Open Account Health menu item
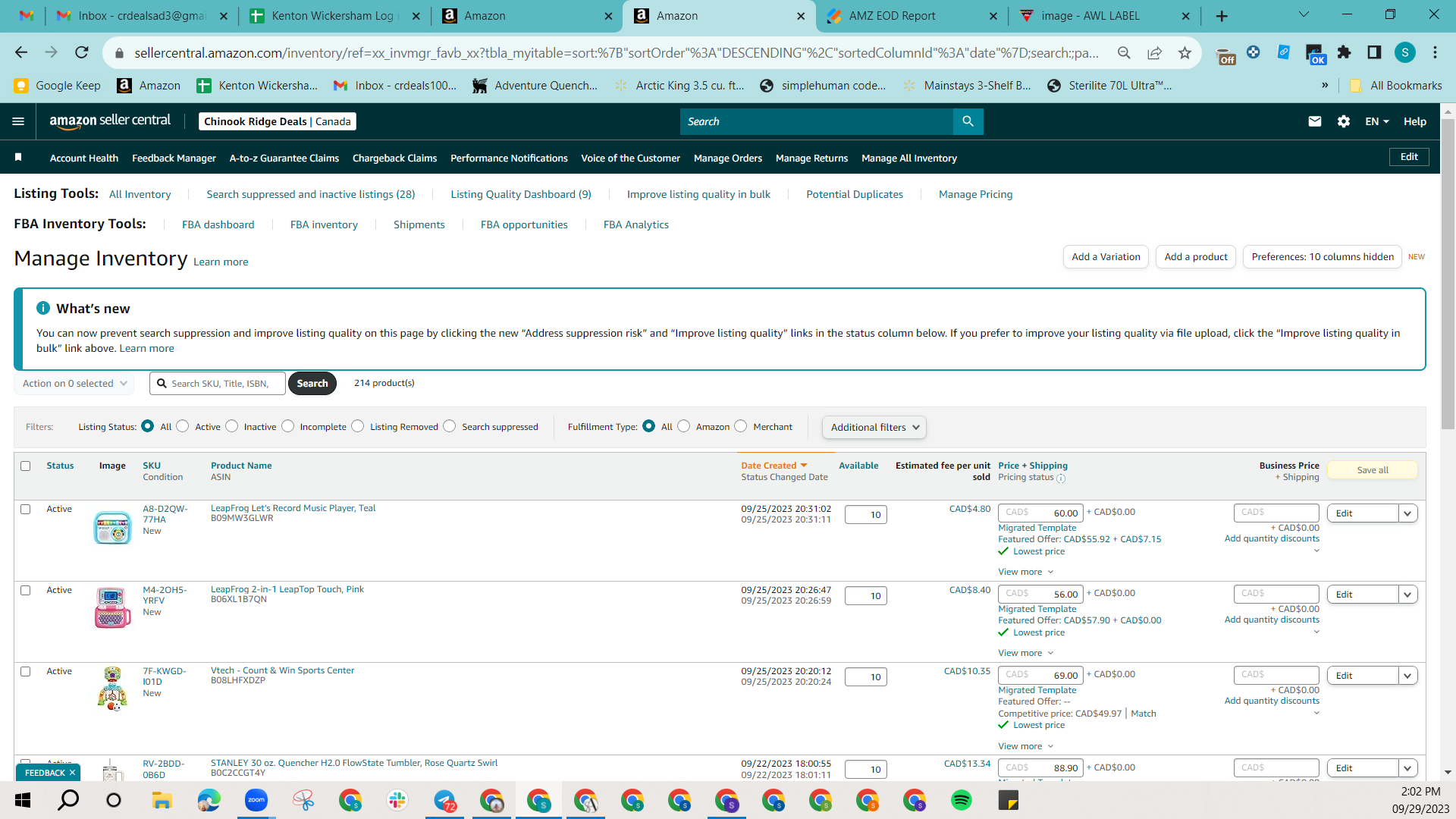Image resolution: width=1456 pixels, height=819 pixels. 84,158
